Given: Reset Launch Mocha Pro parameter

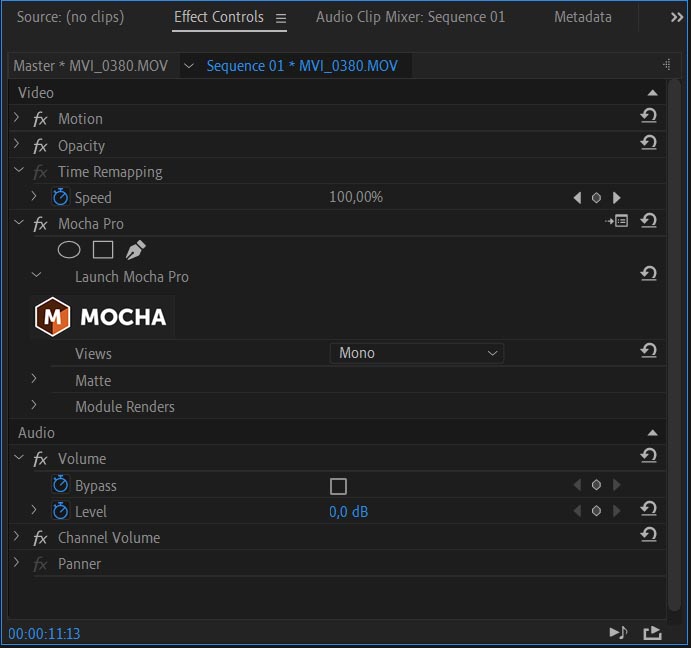Looking at the screenshot, I should [x=649, y=274].
